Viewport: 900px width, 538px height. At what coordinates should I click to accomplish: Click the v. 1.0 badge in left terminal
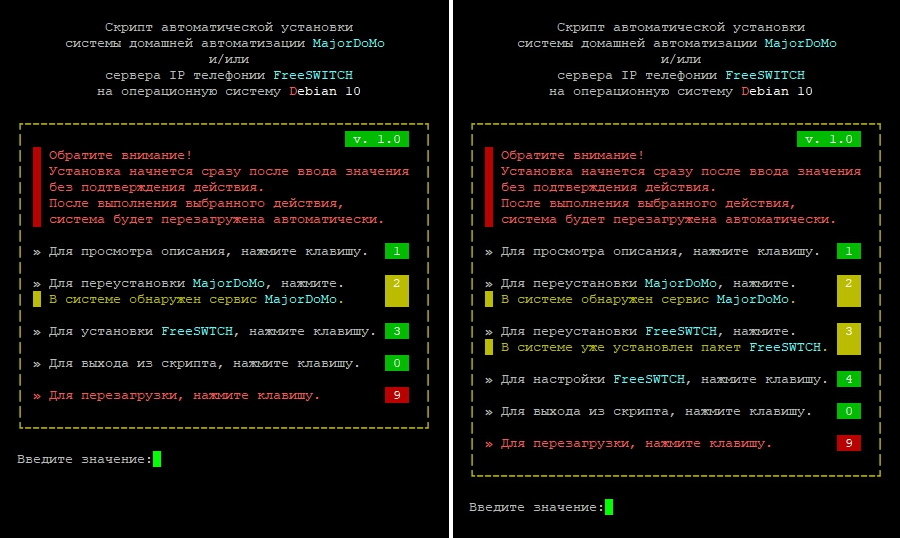[x=377, y=139]
